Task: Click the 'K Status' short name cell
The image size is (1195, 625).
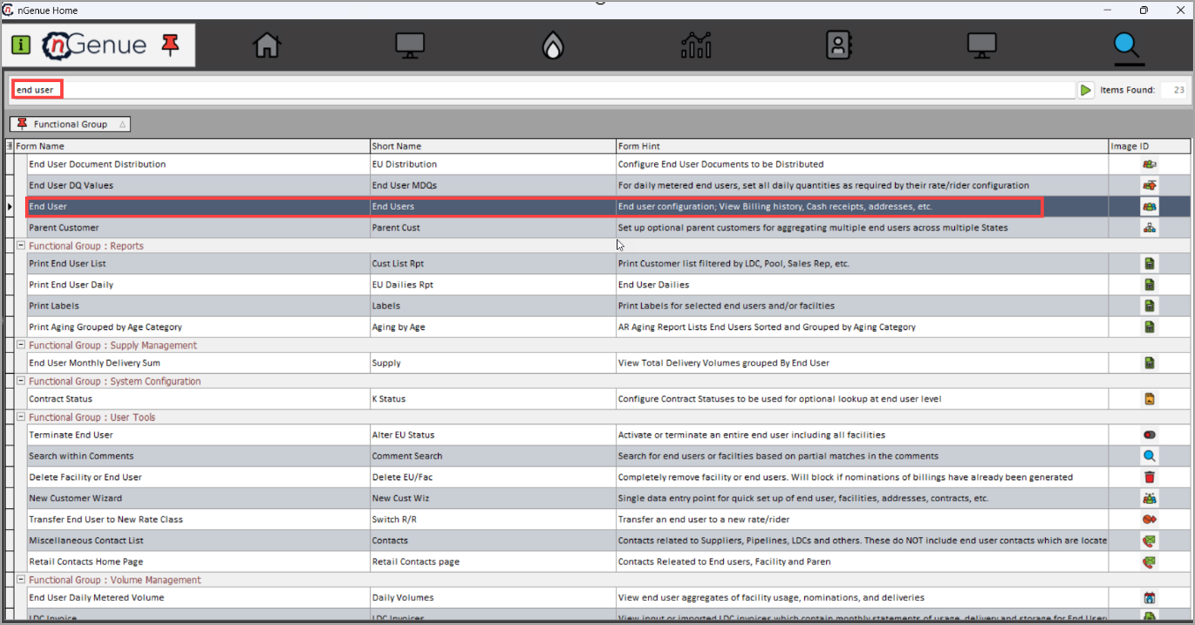Action: click(389, 399)
